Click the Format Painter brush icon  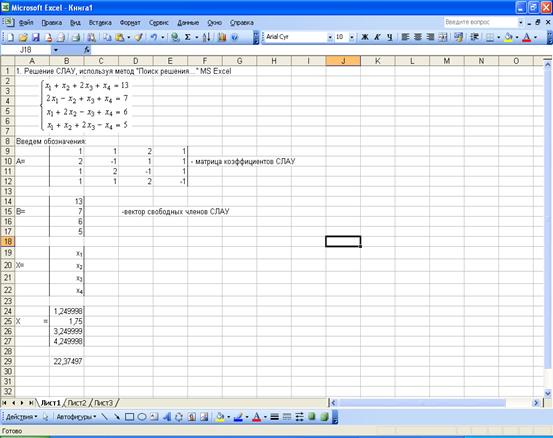[139, 37]
